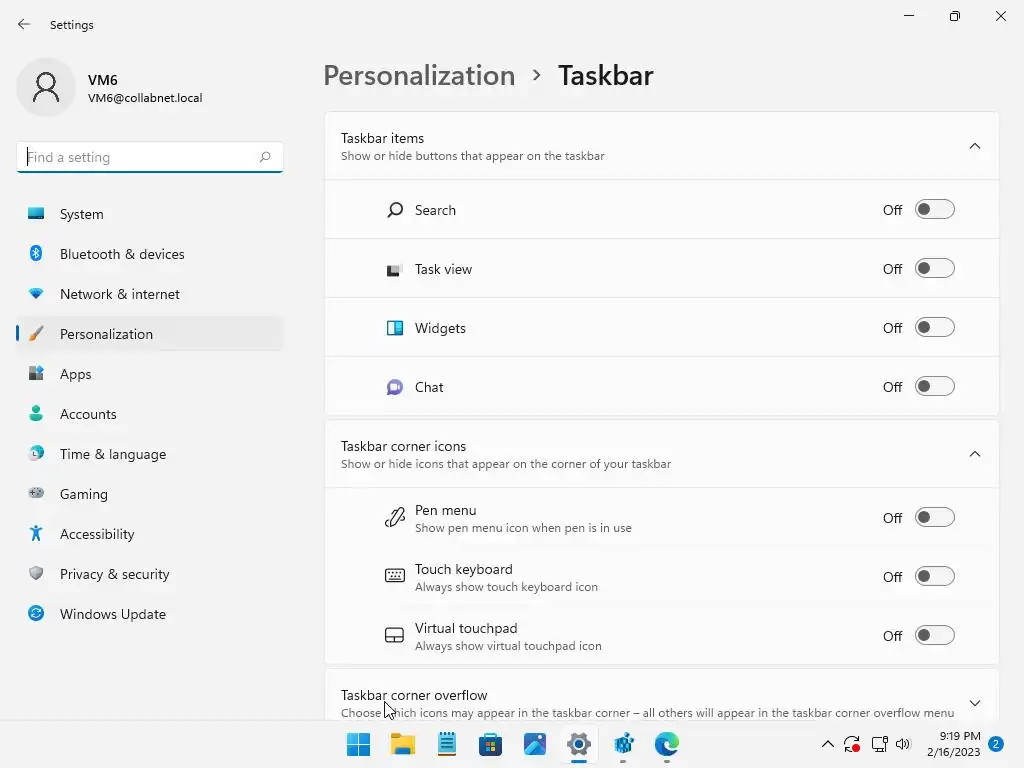
Task: Open Windows Update category
Action: pos(150,614)
